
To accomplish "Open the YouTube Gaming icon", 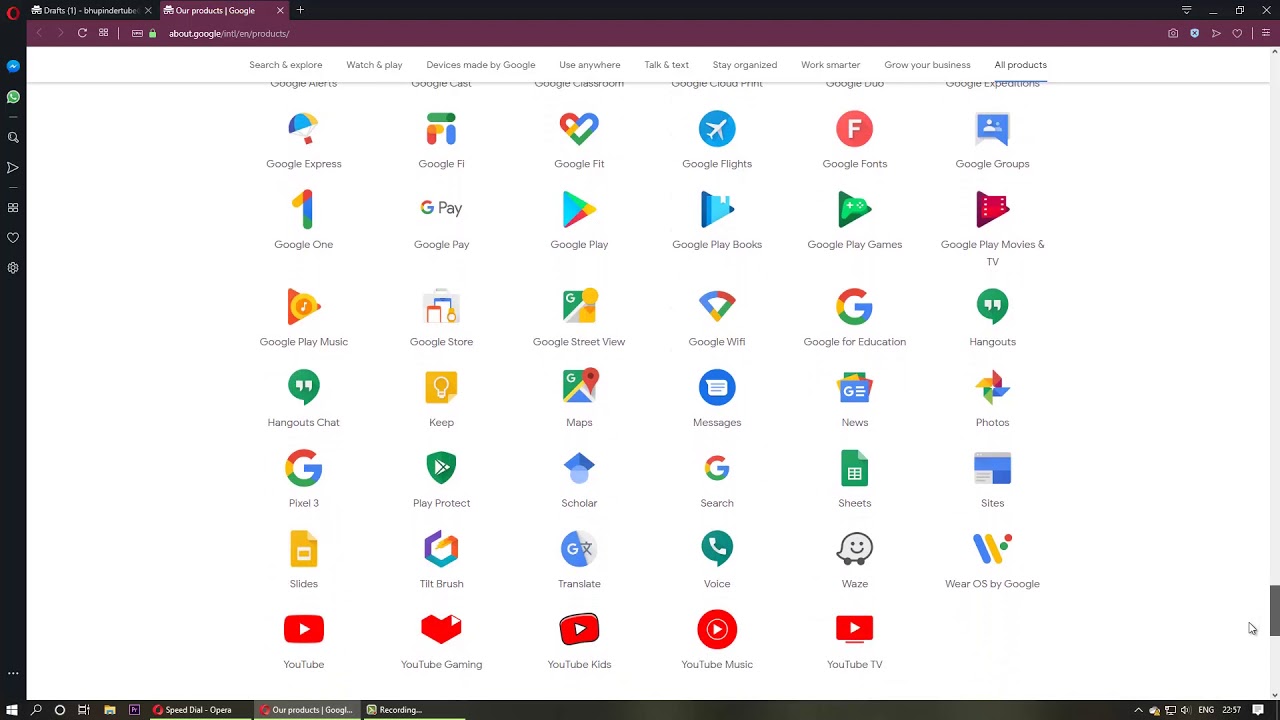I will coord(441,629).
